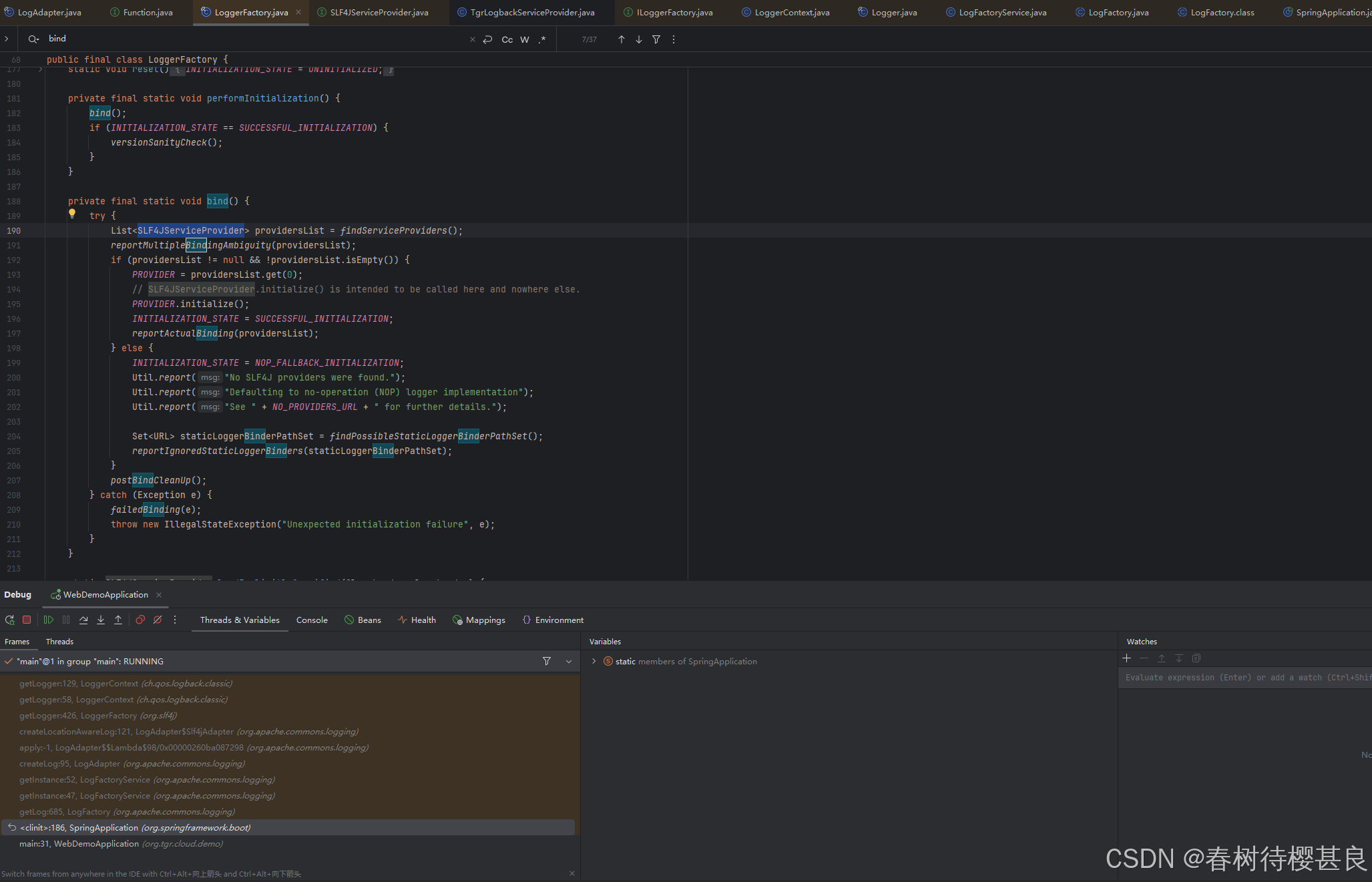Open filter search results options
Screen dimensions: 1372x882
[656, 39]
